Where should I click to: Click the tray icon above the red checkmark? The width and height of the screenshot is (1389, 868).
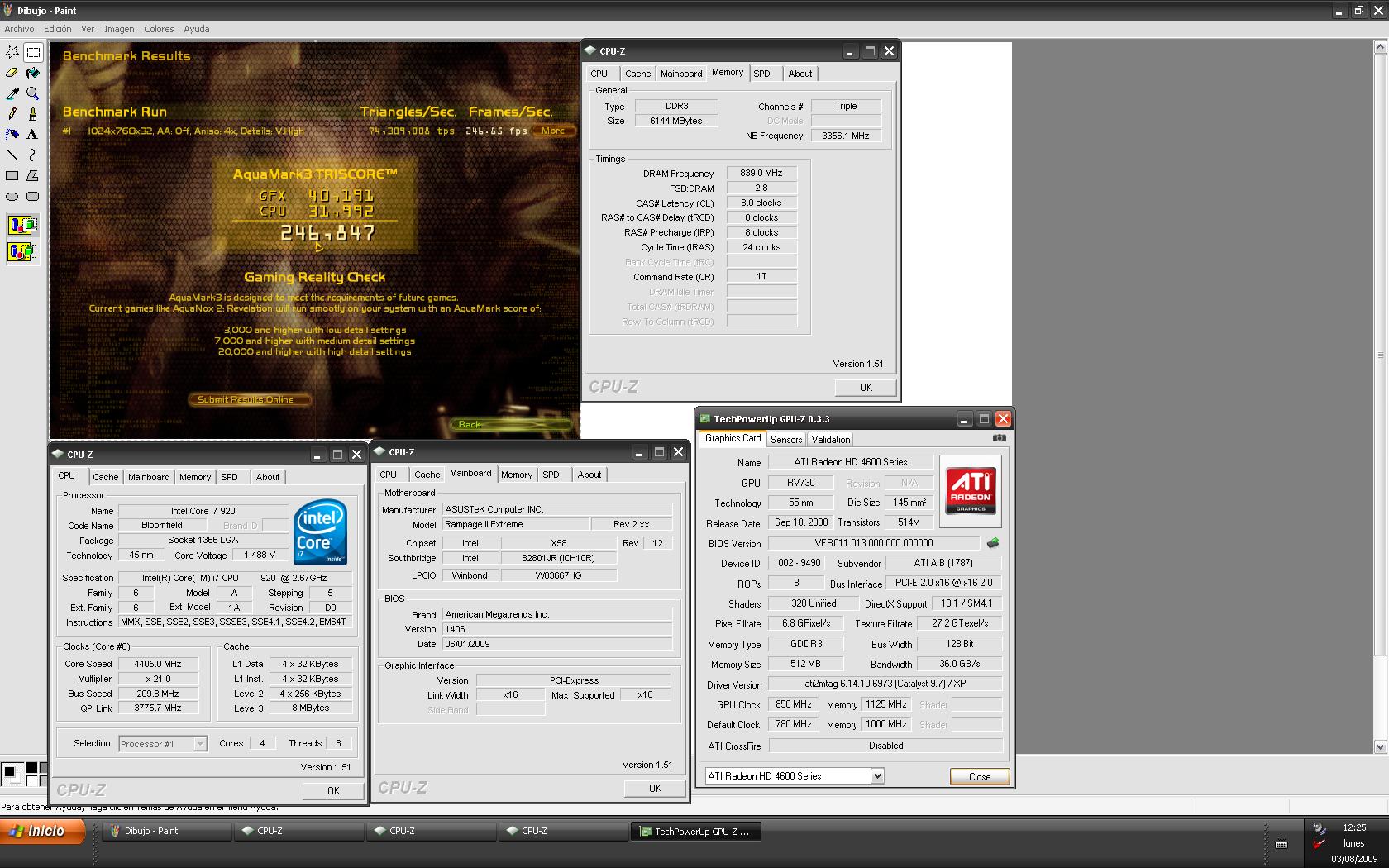1319,828
